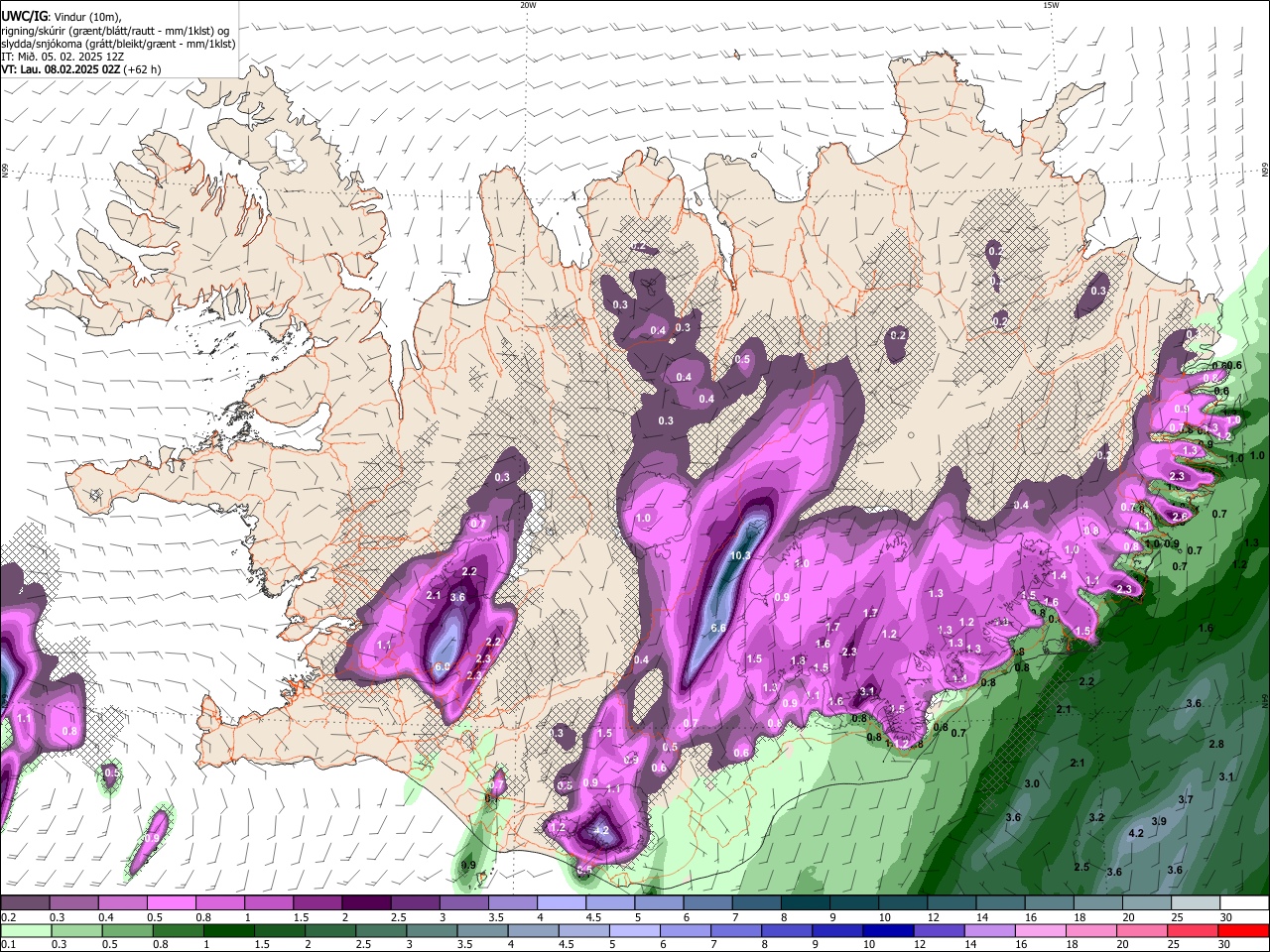The height and width of the screenshot is (952, 1270).
Task: Select the rigning/skúrir legend description line
Action: (x=115, y=30)
